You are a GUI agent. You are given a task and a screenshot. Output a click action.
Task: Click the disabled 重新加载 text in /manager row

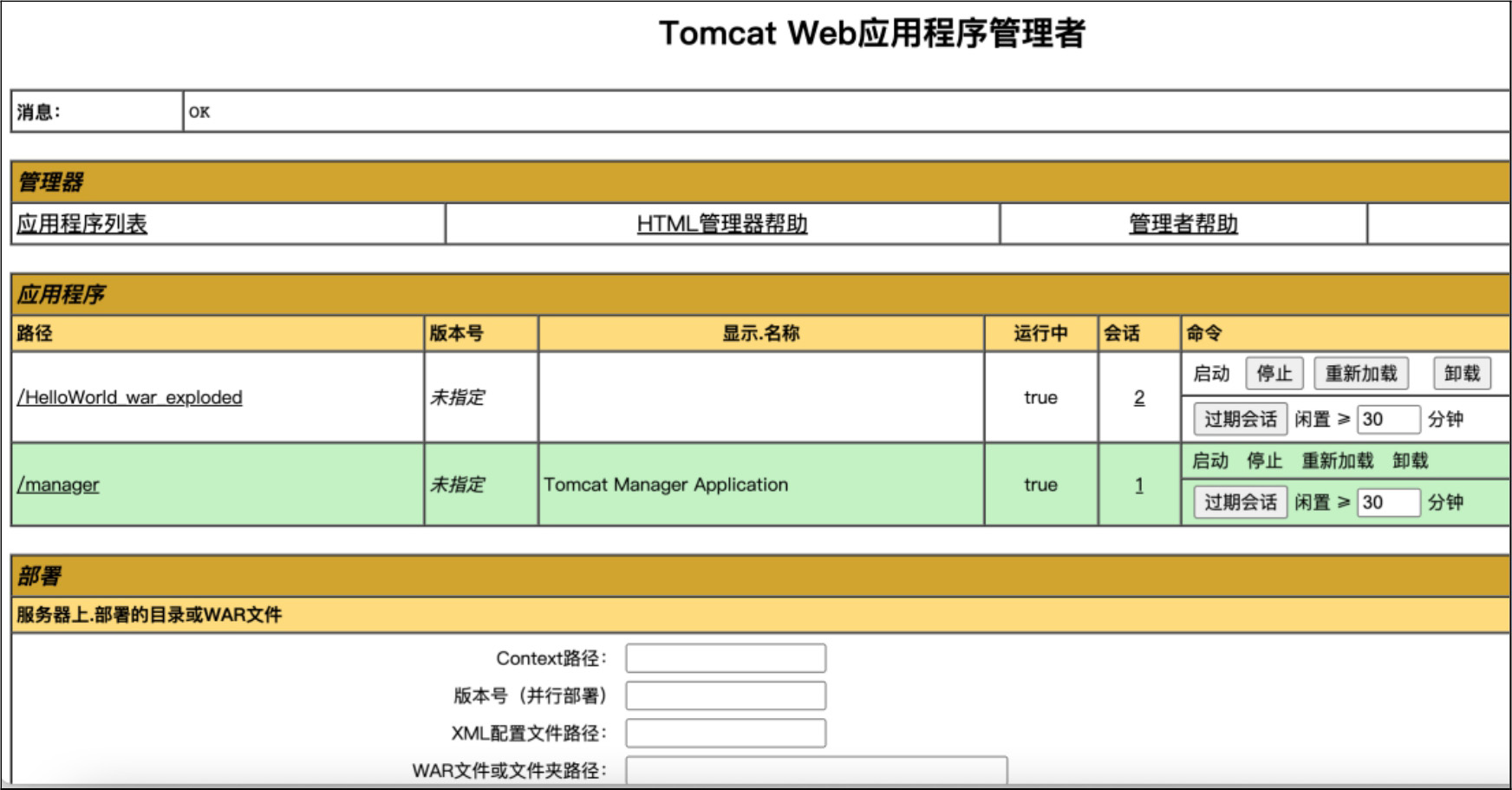point(1338,460)
